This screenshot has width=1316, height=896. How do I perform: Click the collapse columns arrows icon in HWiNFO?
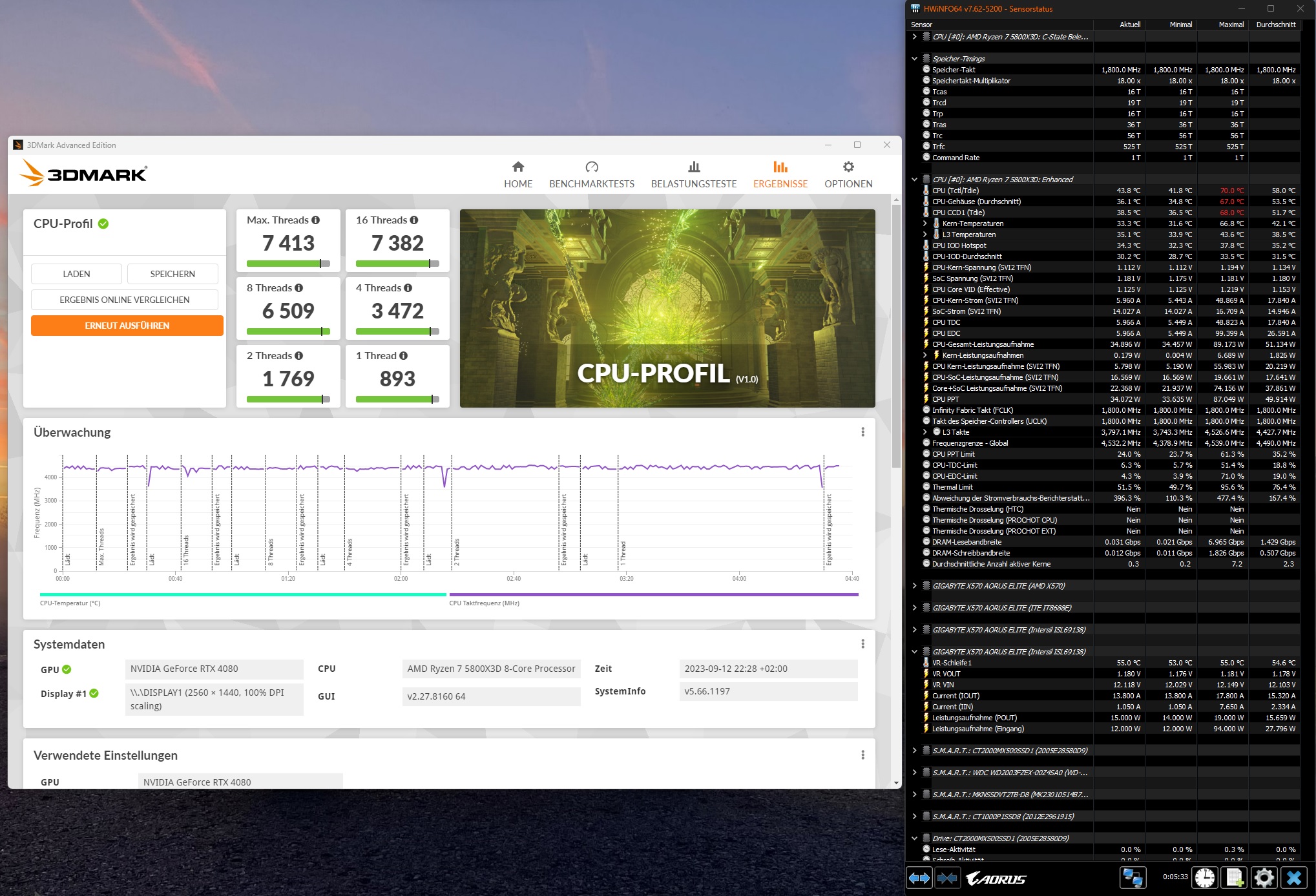tap(947, 878)
